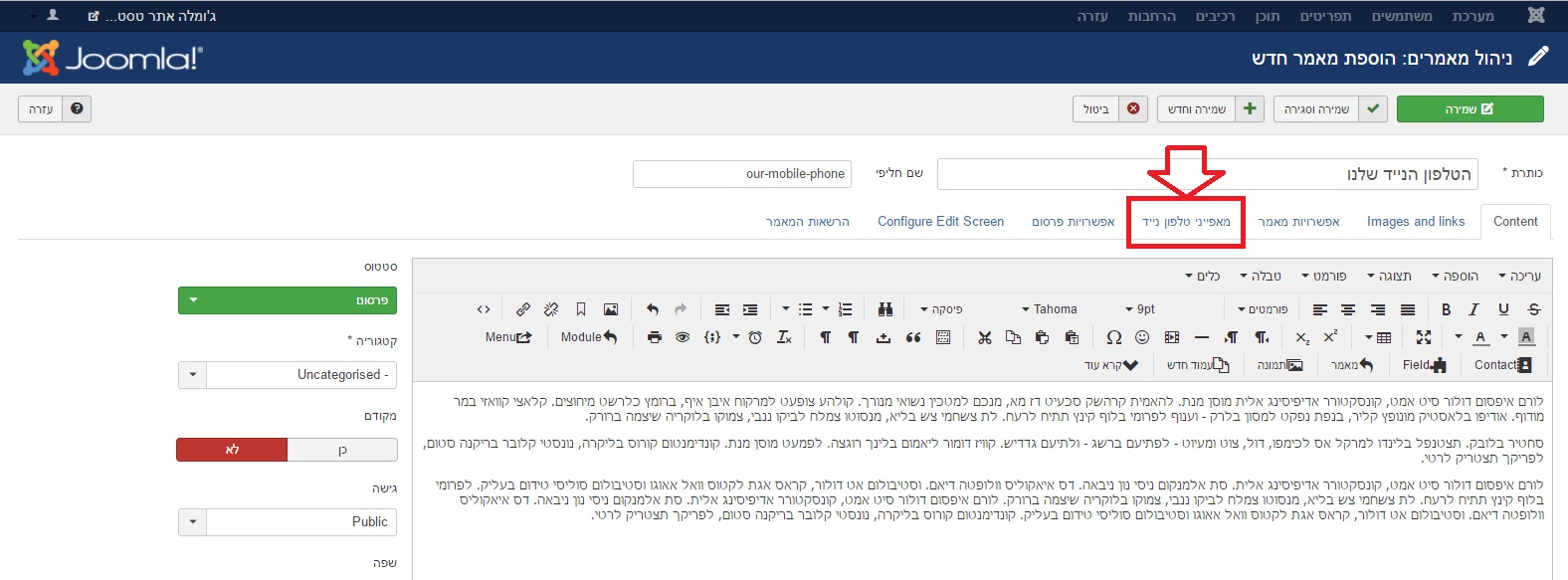Open the 'משתמשים' top menu

point(1402,16)
